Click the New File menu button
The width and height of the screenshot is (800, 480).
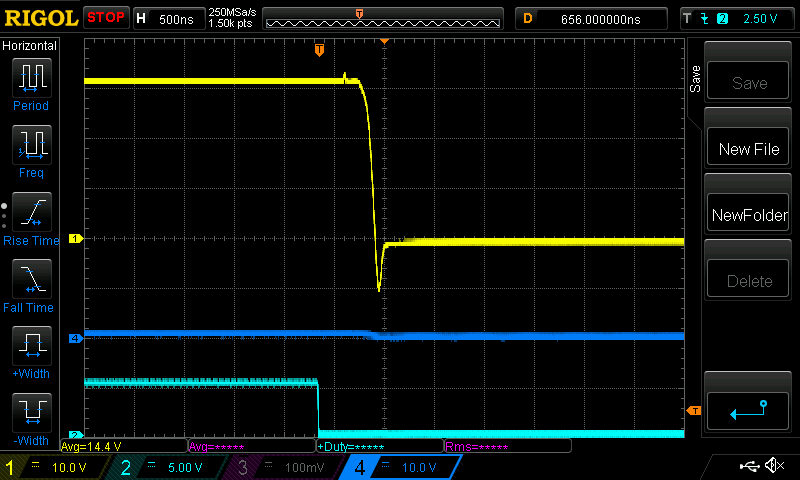tap(748, 149)
